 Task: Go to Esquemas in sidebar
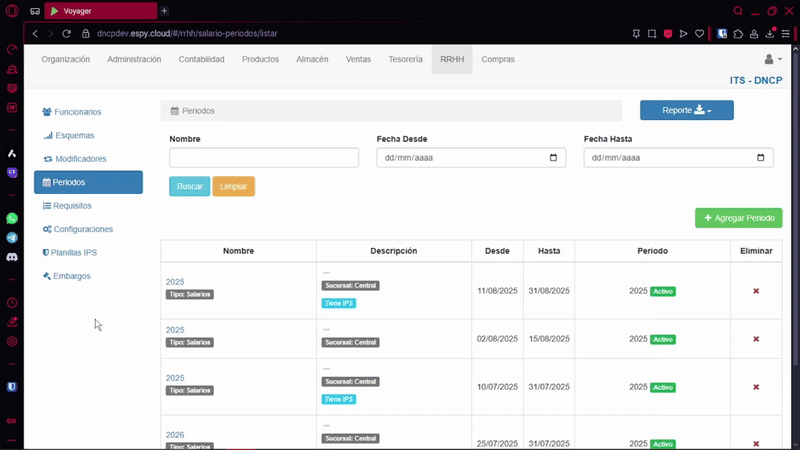click(x=74, y=135)
